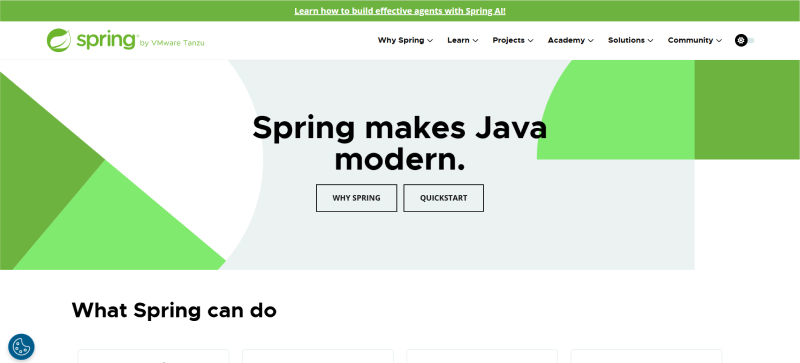The image size is (800, 363).
Task: Expand the Projects menu
Action: pyautogui.click(x=513, y=40)
